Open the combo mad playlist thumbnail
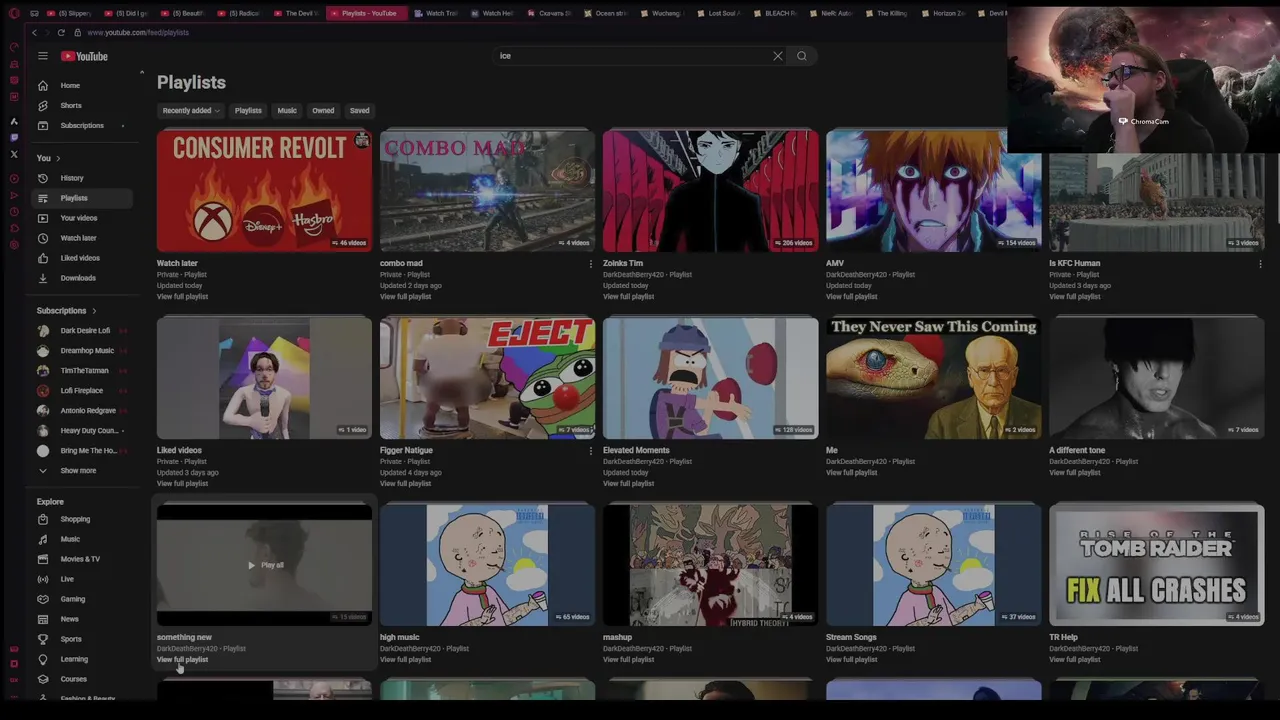This screenshot has width=1280, height=720. pyautogui.click(x=487, y=190)
